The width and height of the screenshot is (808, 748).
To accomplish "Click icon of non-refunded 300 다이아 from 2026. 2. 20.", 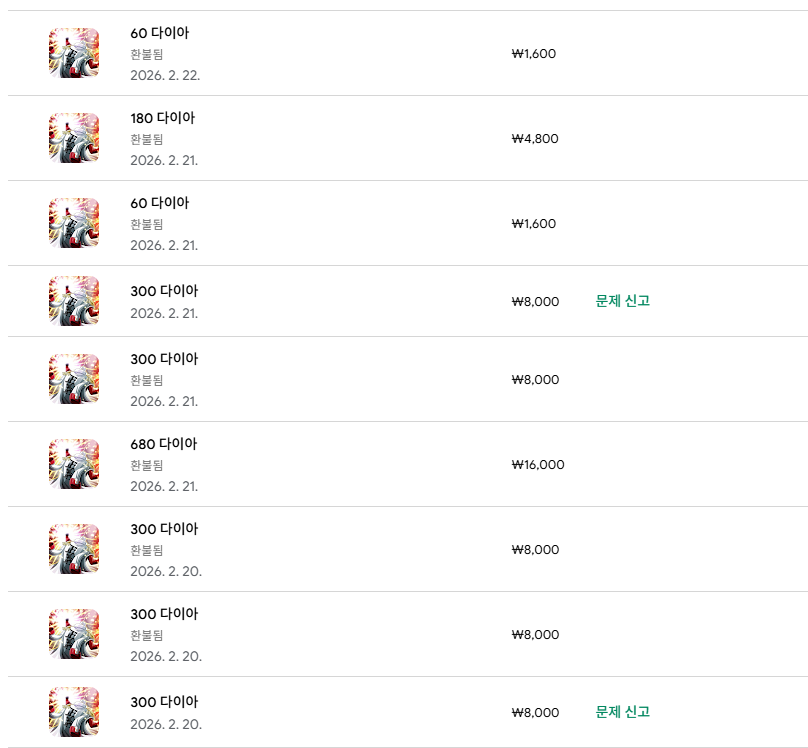I will [74, 712].
